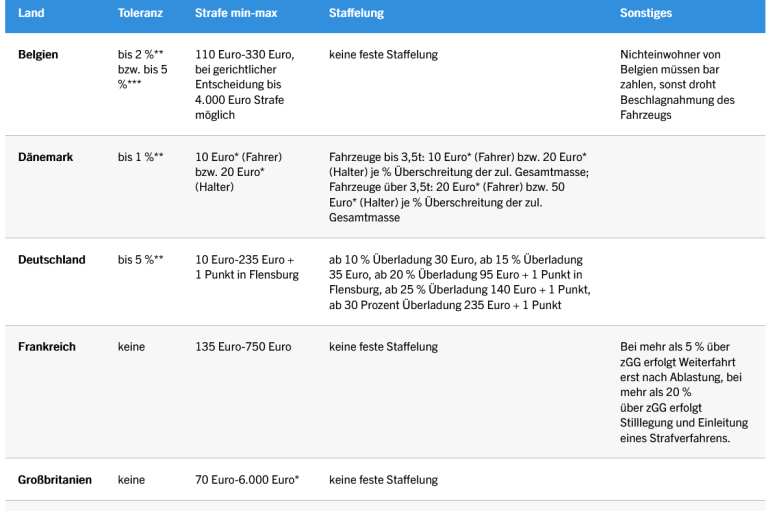The image size is (768, 511).
Task: Select the Belgien row label
Action: [x=38, y=54]
